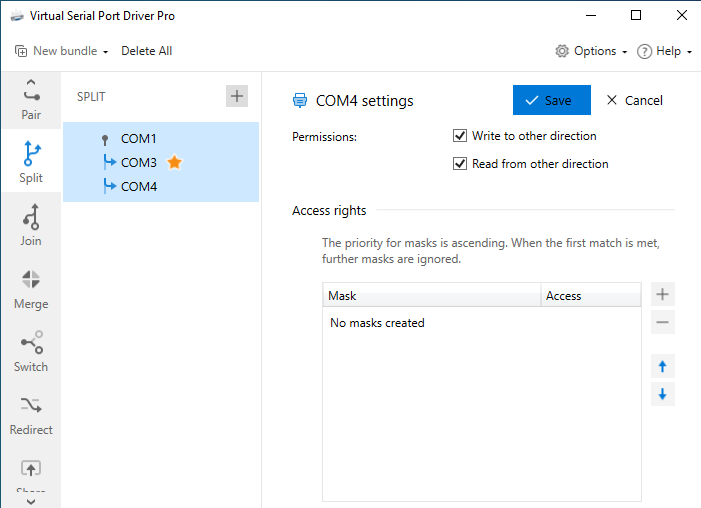Click the Help question mark icon

644,51
